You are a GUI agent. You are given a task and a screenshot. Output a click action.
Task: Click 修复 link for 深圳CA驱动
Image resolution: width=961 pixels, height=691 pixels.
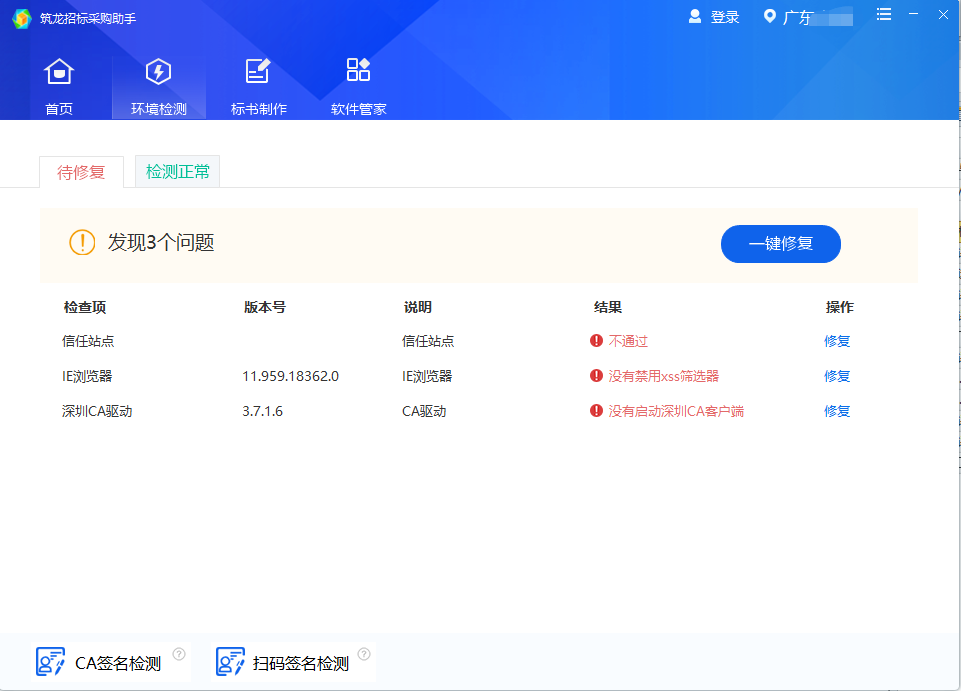tap(837, 411)
